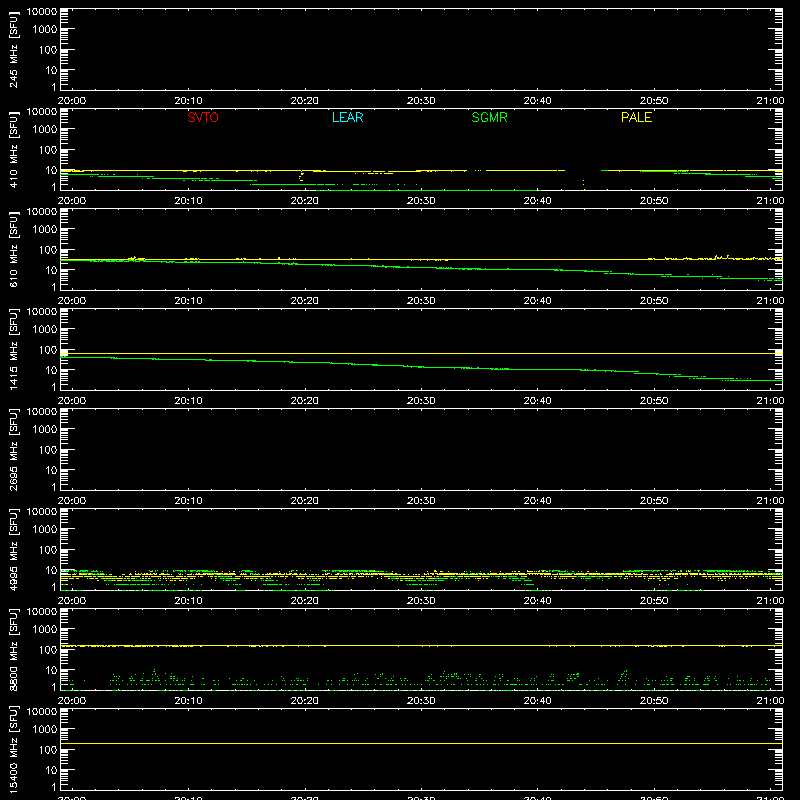Screen dimensions: 800x800
Task: Click the 10000 tick label on 245 MHz panel
Action: tap(42, 12)
